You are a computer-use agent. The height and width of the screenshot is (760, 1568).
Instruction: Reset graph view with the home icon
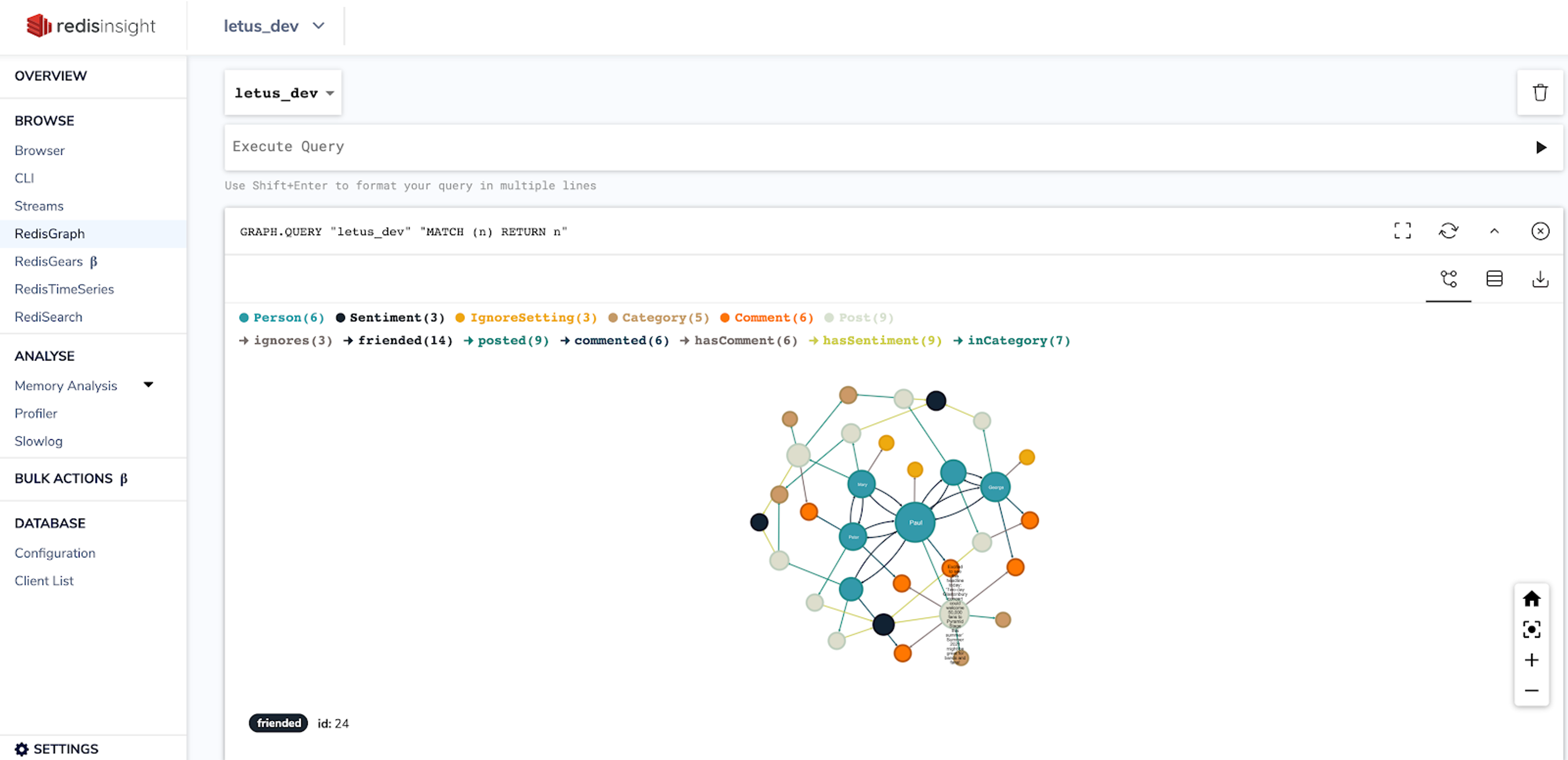[1532, 599]
